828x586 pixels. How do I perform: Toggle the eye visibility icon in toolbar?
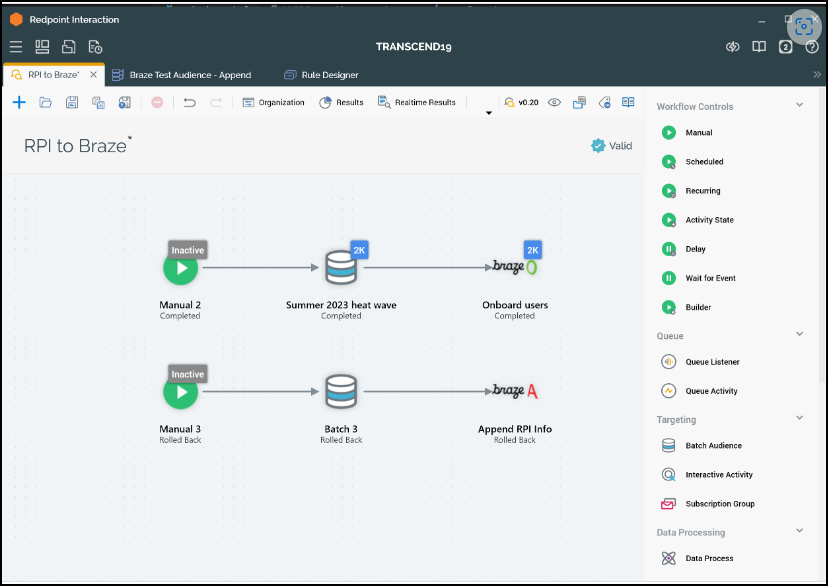(x=554, y=102)
